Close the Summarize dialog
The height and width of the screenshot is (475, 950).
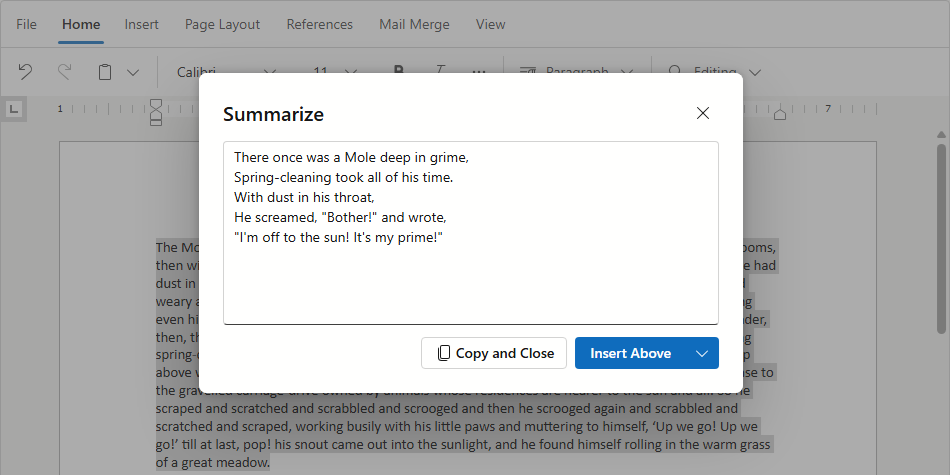(x=703, y=113)
